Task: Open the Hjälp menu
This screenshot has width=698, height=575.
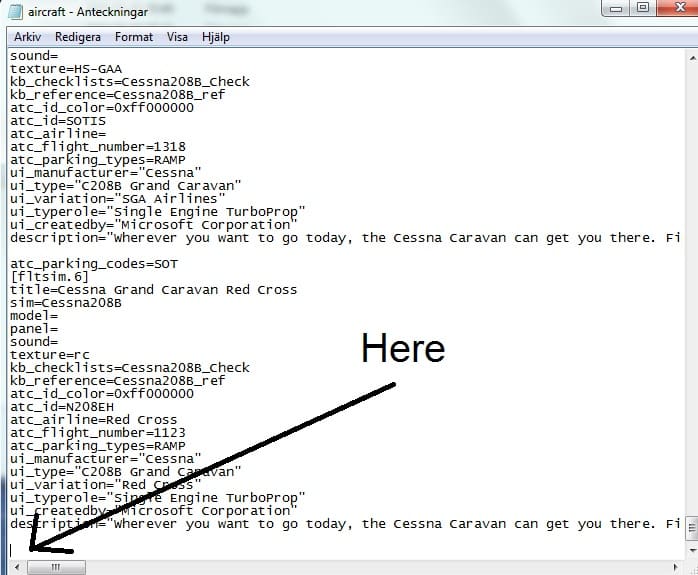Action: coord(214,37)
